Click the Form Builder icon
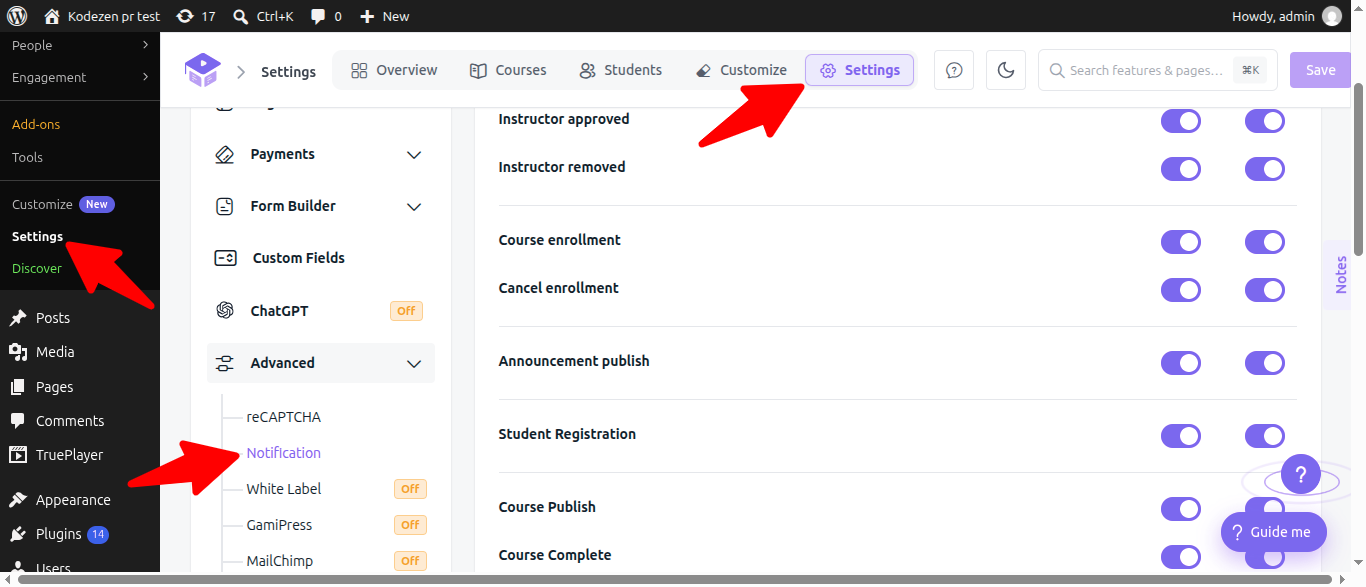Screen dimensions: 1366x587 click(225, 206)
